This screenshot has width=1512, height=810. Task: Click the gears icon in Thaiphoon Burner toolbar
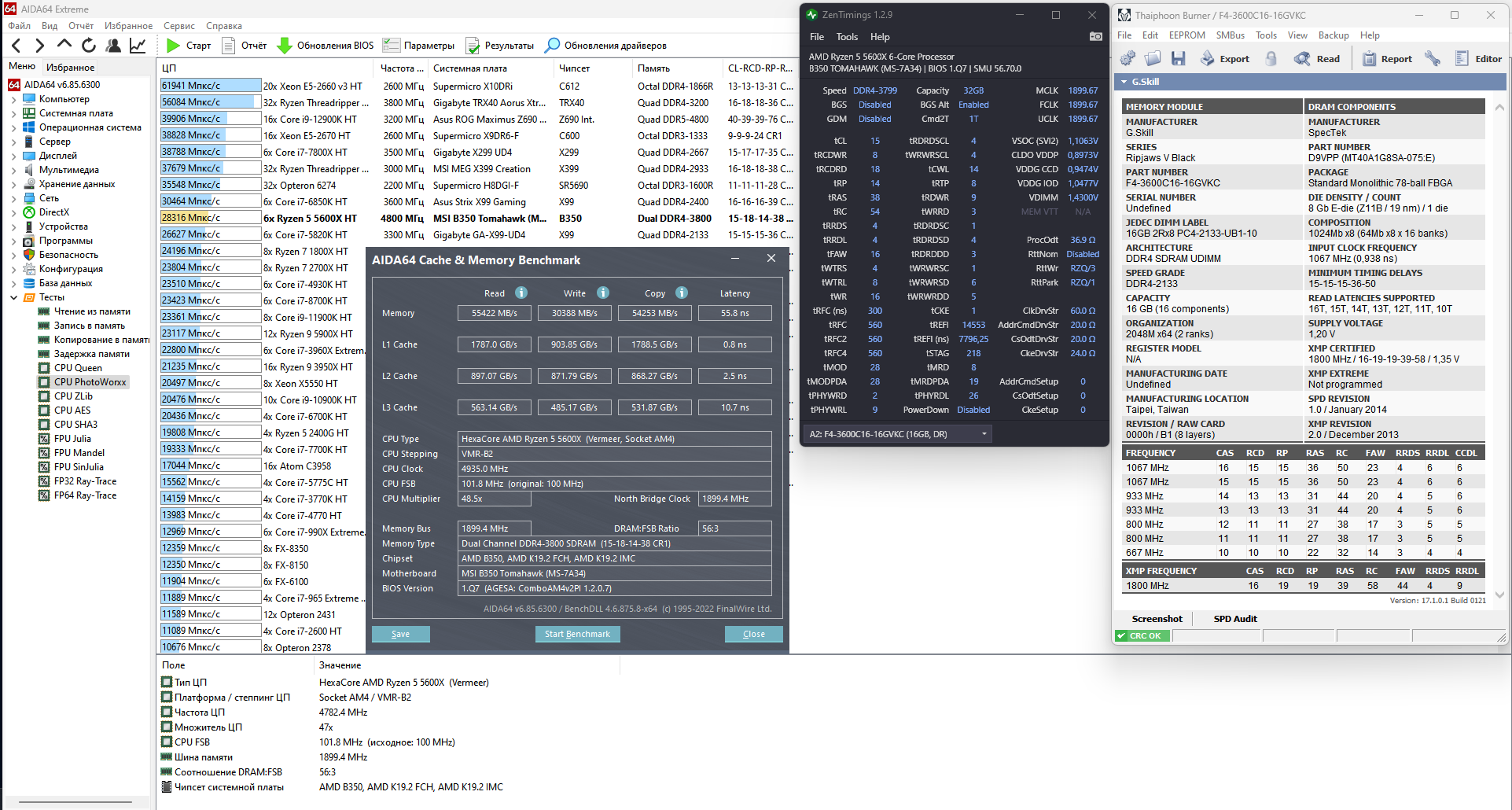[1128, 59]
